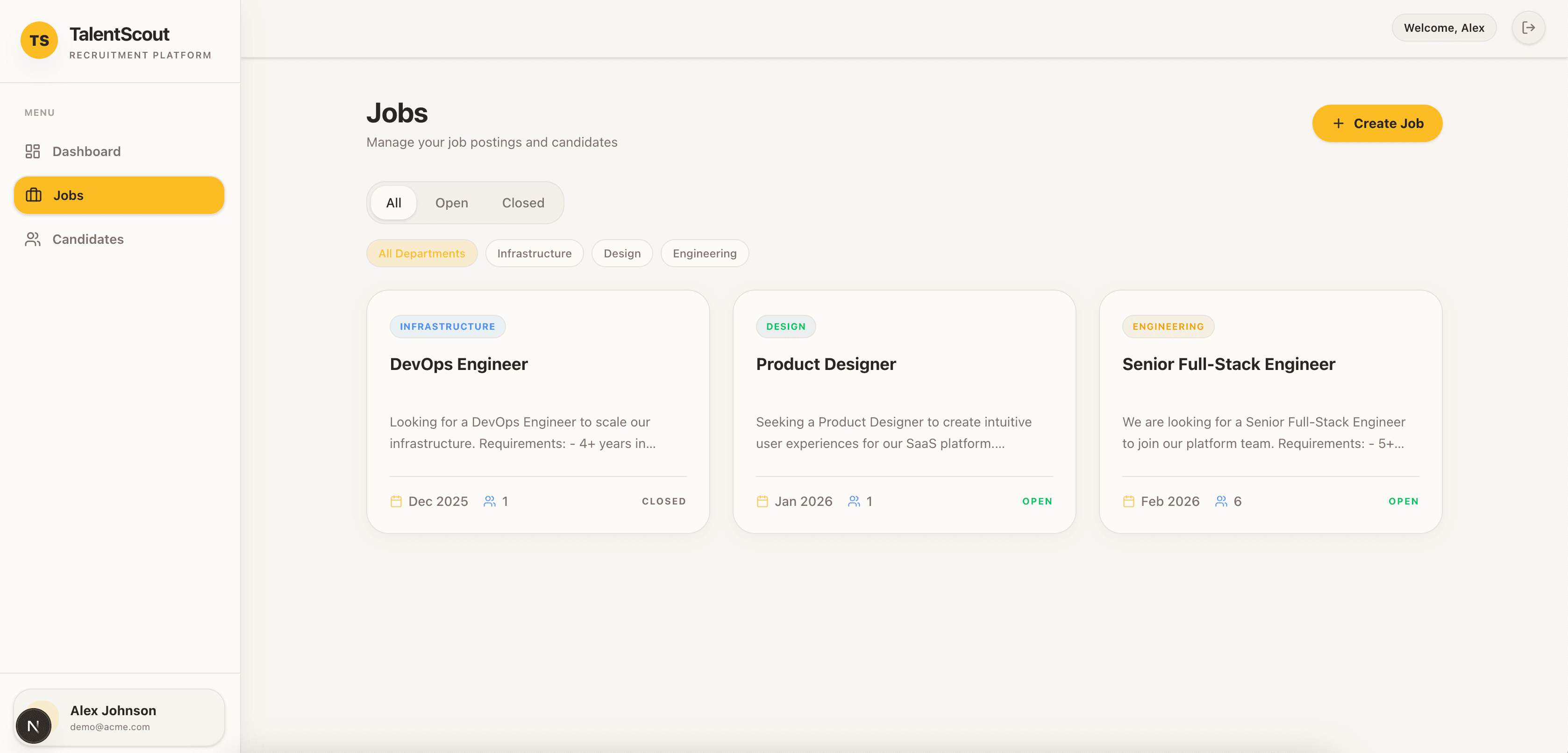Screen dimensions: 1568x753
Task: Filter jobs by the Engineering department
Action: [704, 253]
